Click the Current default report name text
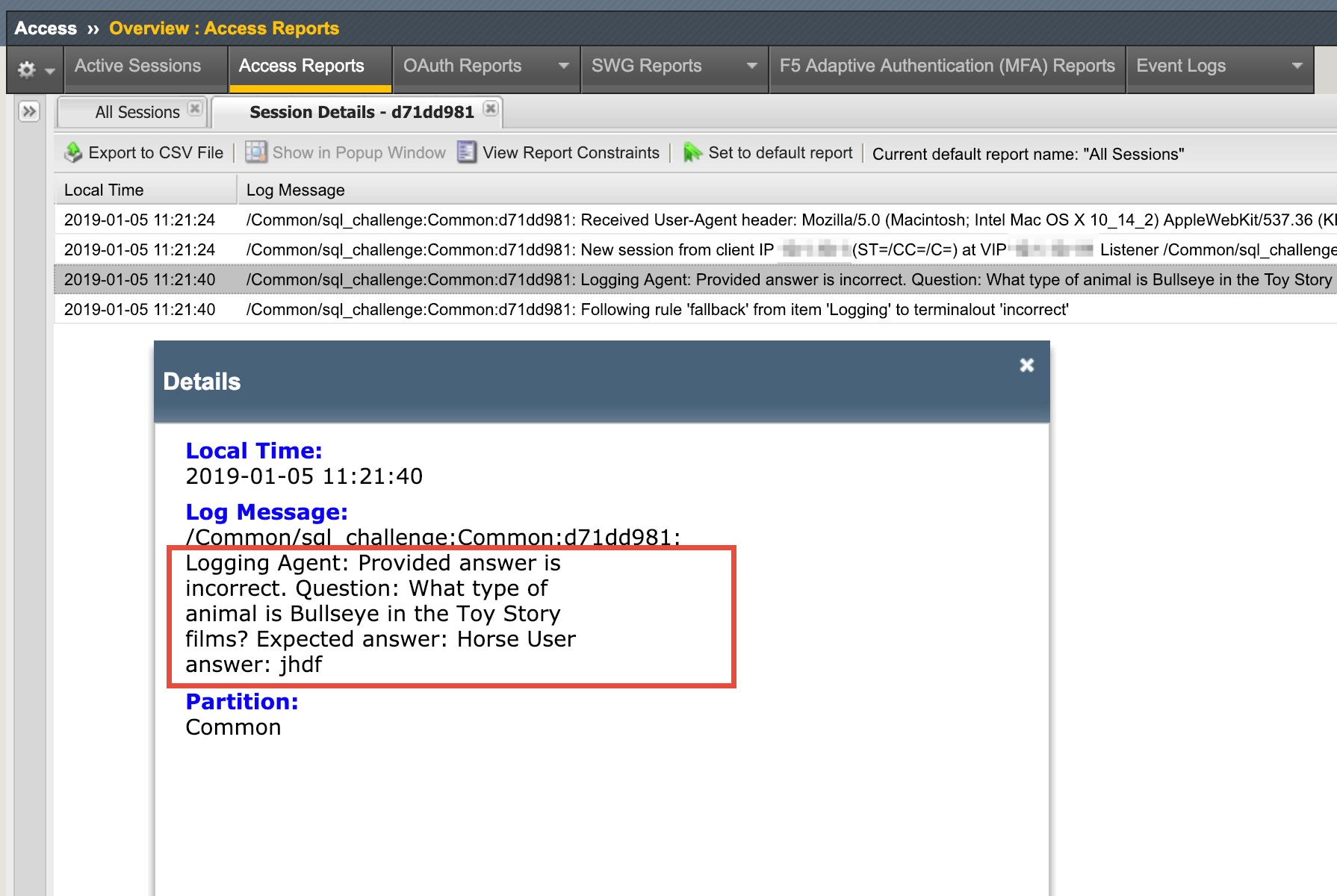The height and width of the screenshot is (896, 1337). (x=1029, y=154)
